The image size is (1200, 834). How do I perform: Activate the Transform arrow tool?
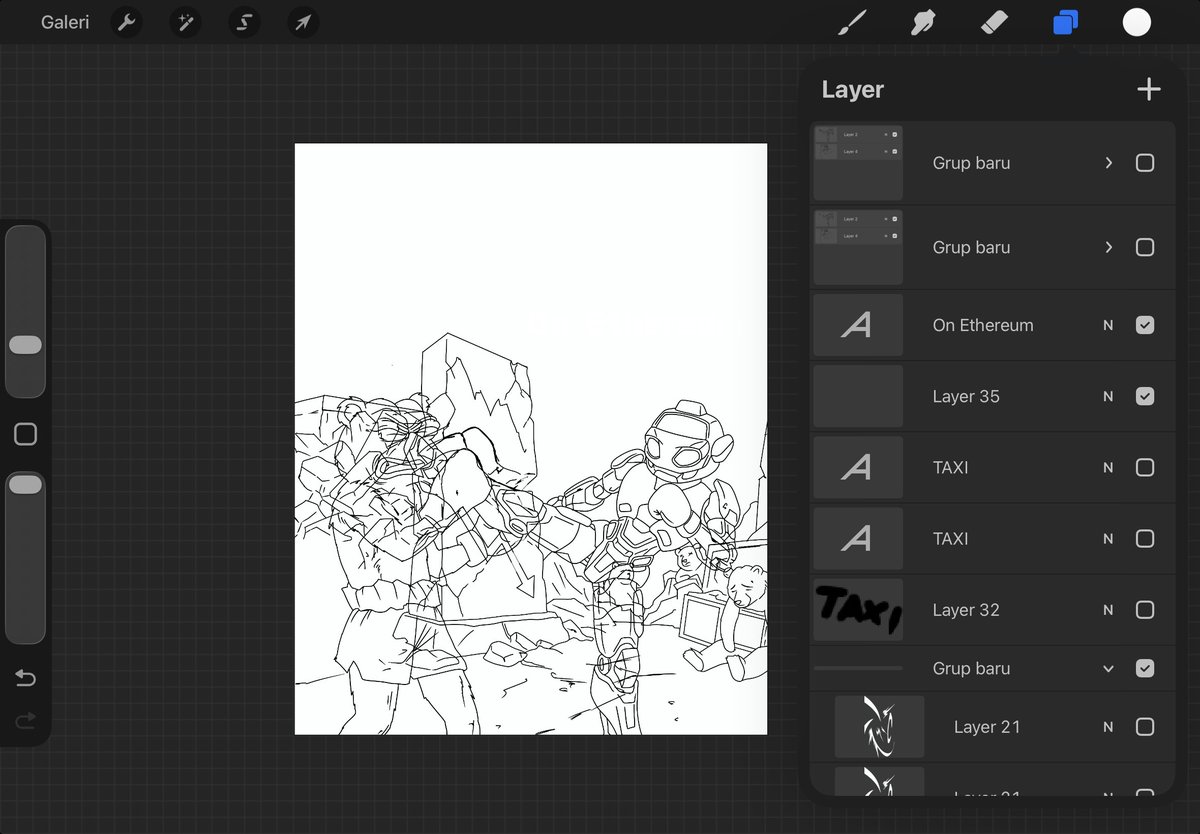[x=302, y=22]
